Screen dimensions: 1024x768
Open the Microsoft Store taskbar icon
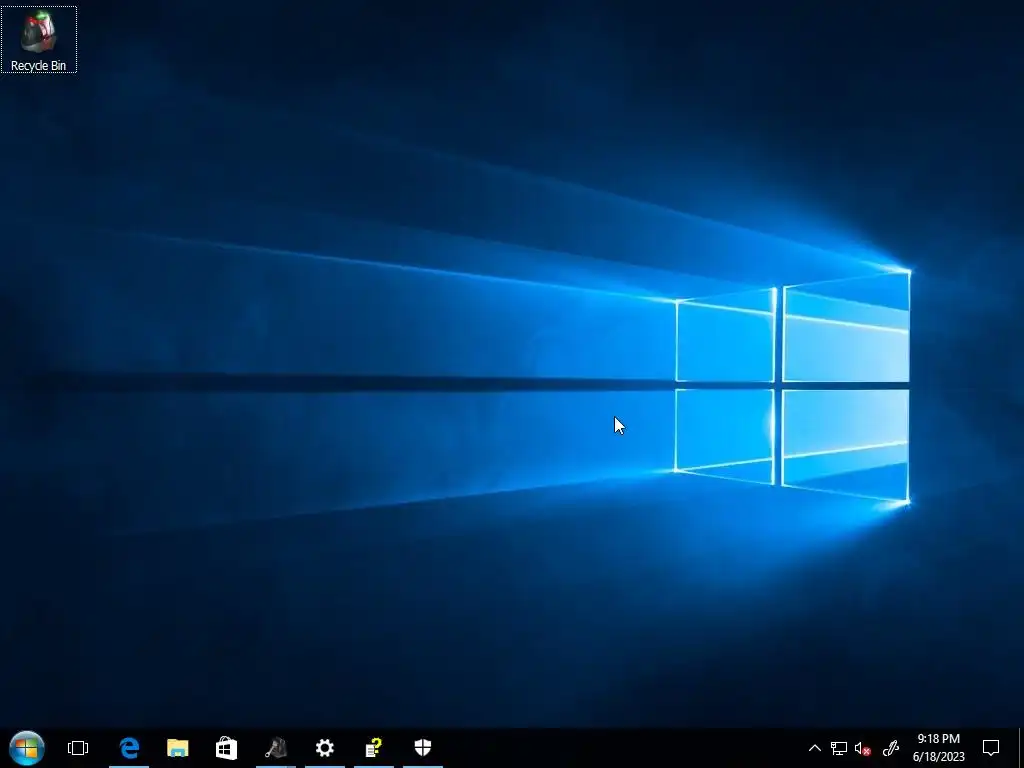click(227, 748)
